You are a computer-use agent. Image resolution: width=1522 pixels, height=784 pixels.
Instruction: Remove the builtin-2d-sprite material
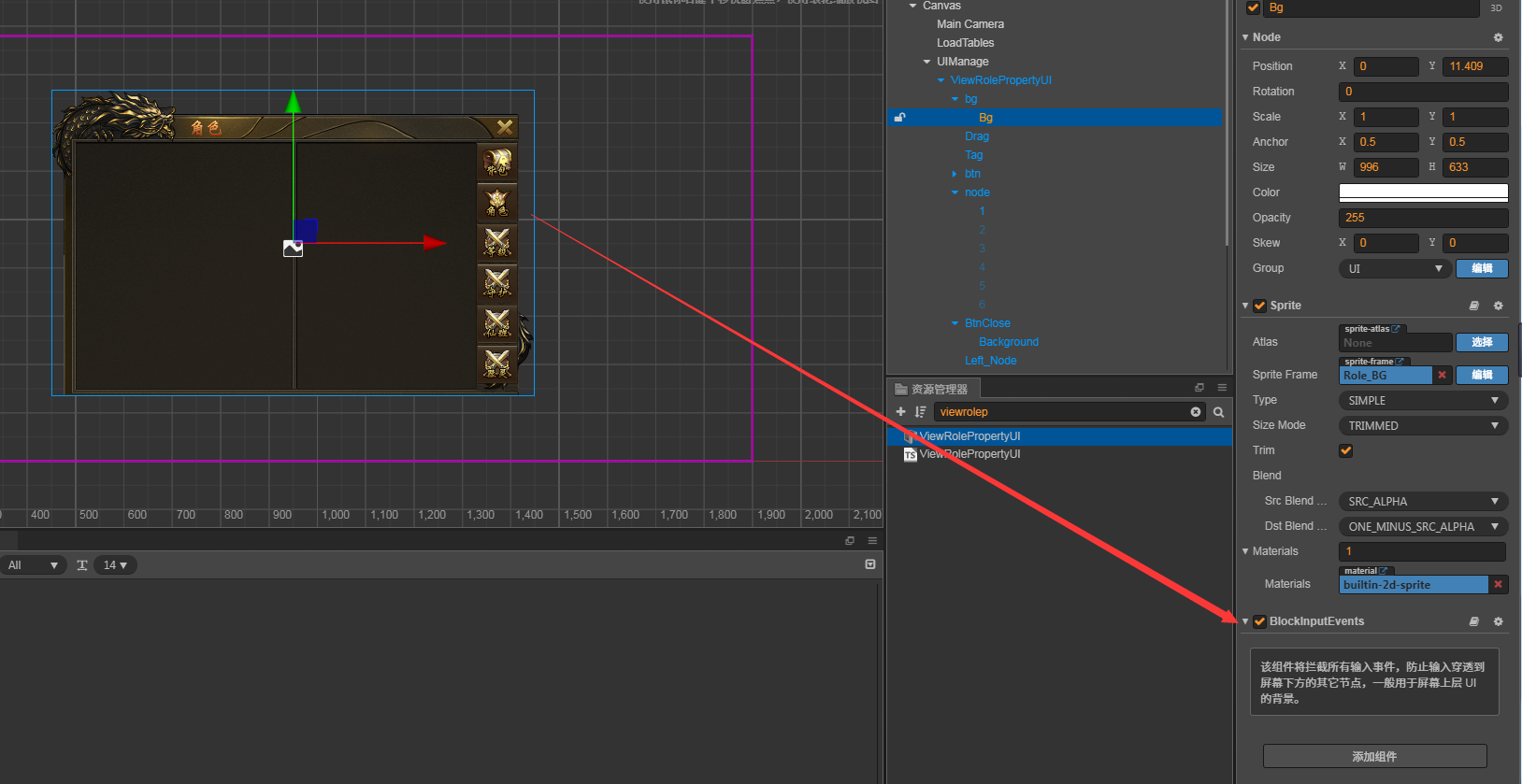[1498, 584]
